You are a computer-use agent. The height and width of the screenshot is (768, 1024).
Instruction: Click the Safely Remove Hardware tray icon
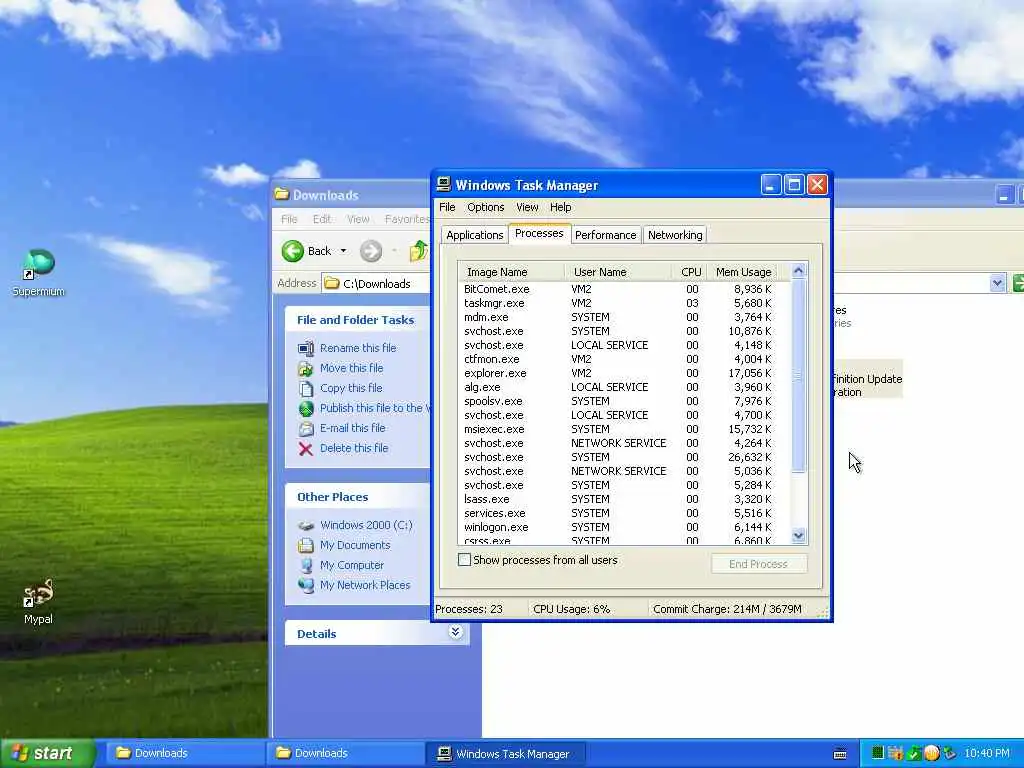[949, 753]
